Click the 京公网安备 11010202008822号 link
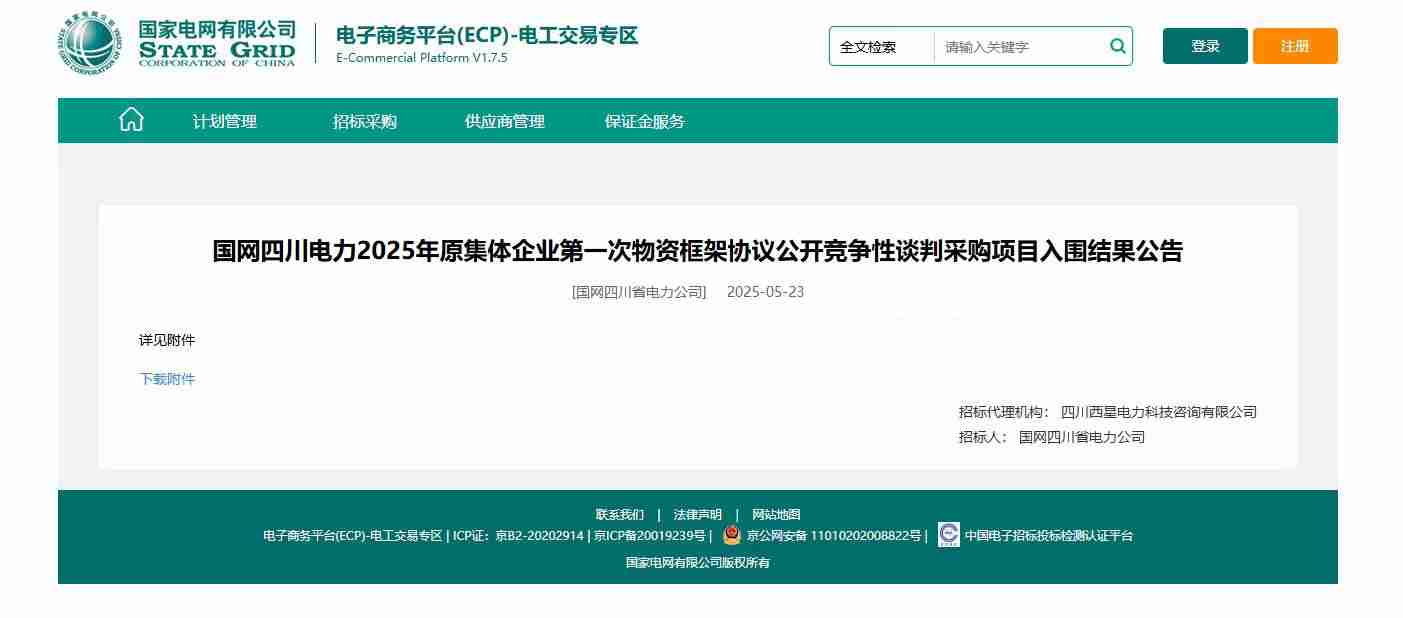The width and height of the screenshot is (1403, 618). click(834, 536)
